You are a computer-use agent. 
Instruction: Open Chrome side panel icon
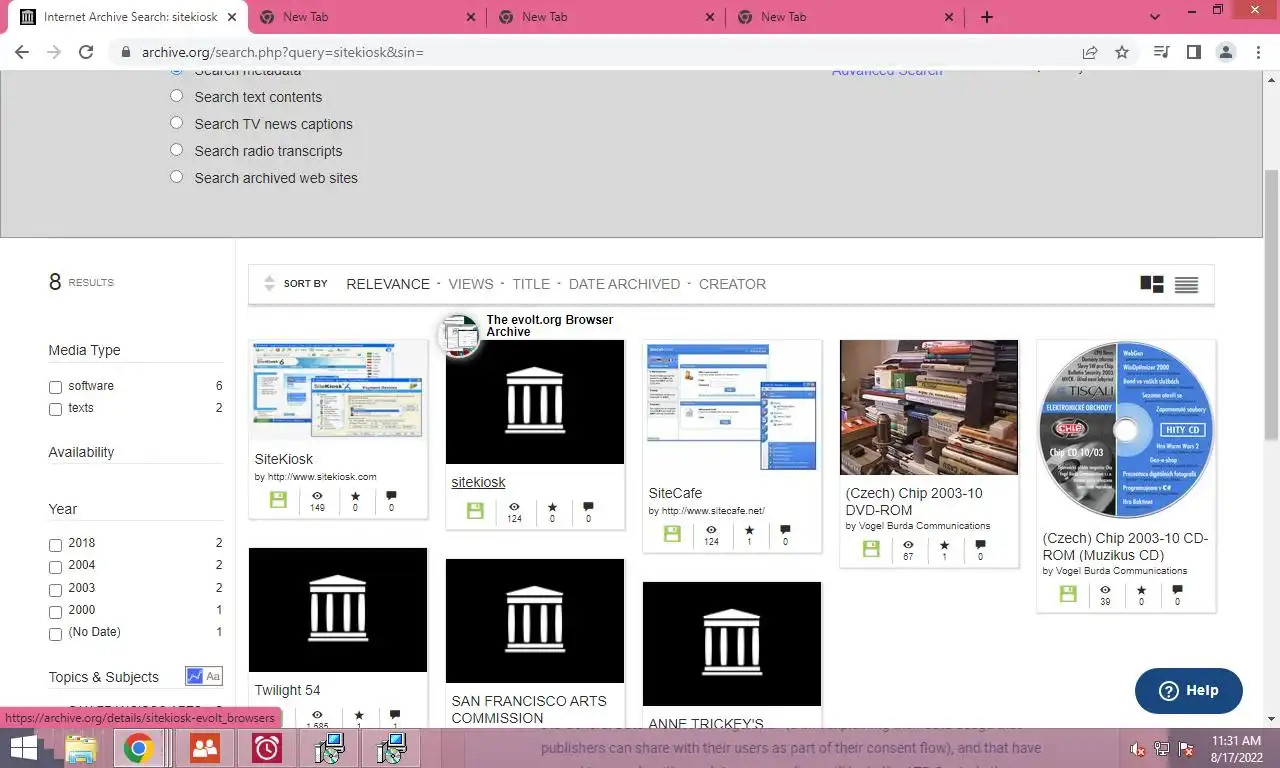(x=1193, y=52)
